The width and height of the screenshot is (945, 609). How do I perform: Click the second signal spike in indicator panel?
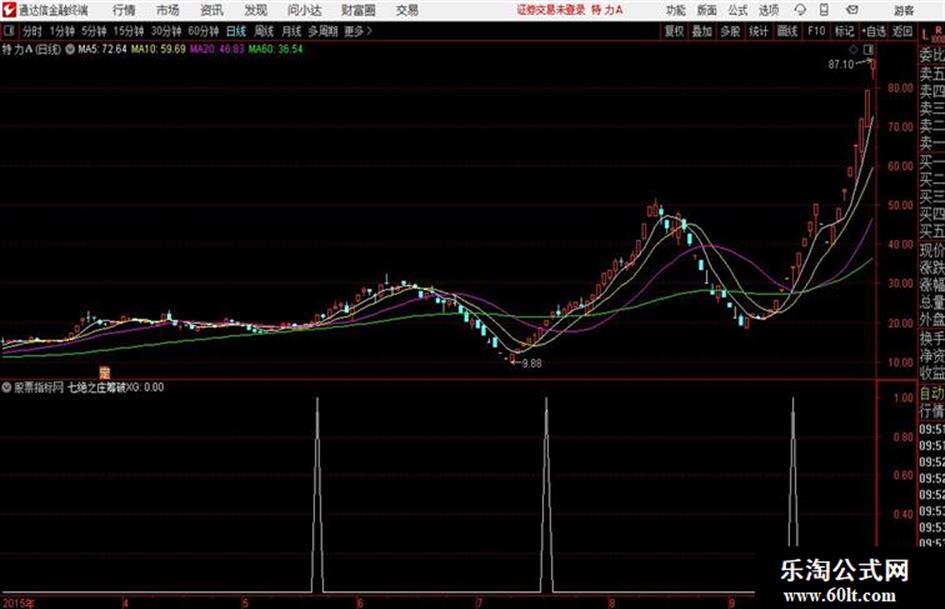[547, 494]
